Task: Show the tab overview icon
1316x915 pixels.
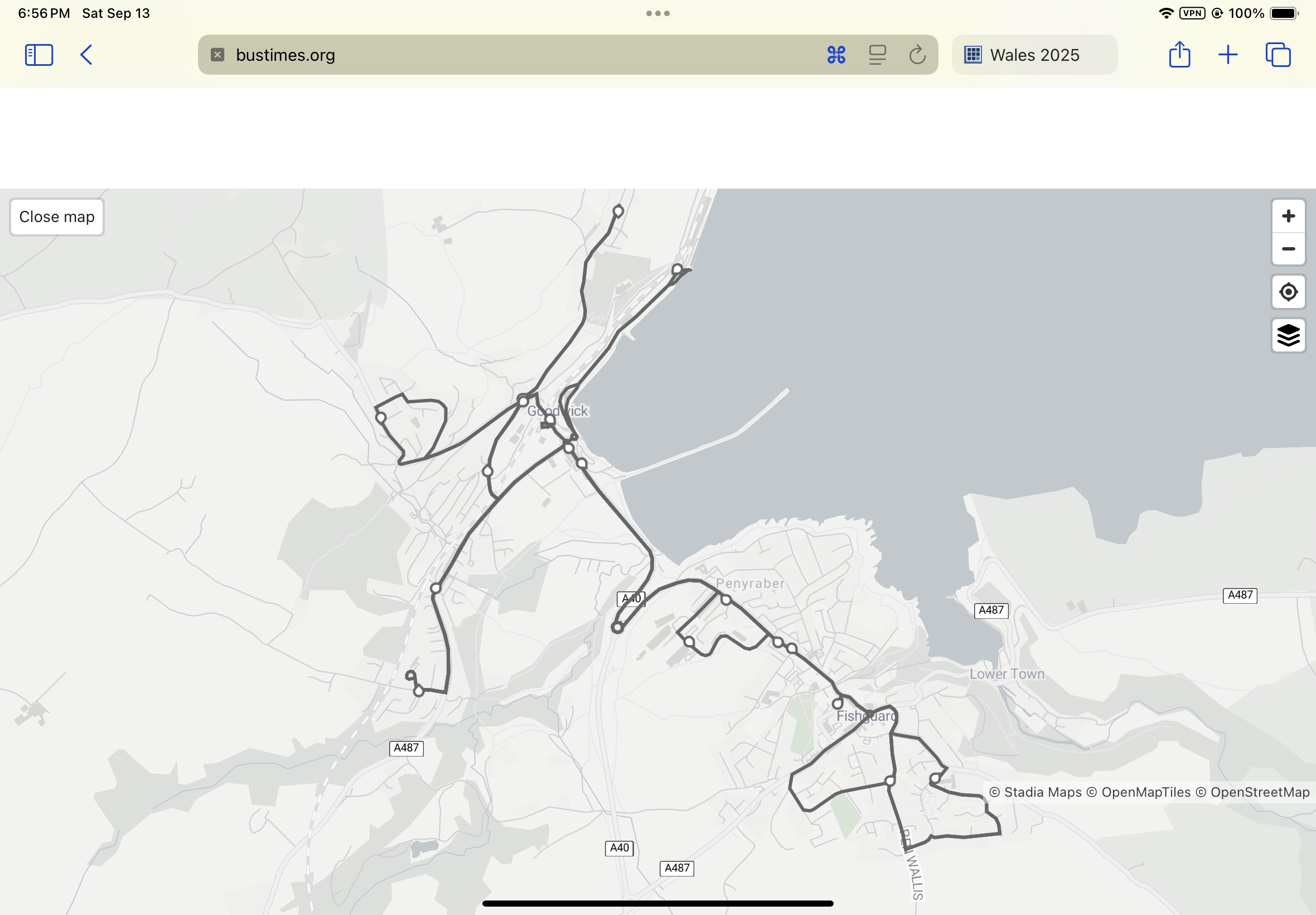Action: 1278,55
